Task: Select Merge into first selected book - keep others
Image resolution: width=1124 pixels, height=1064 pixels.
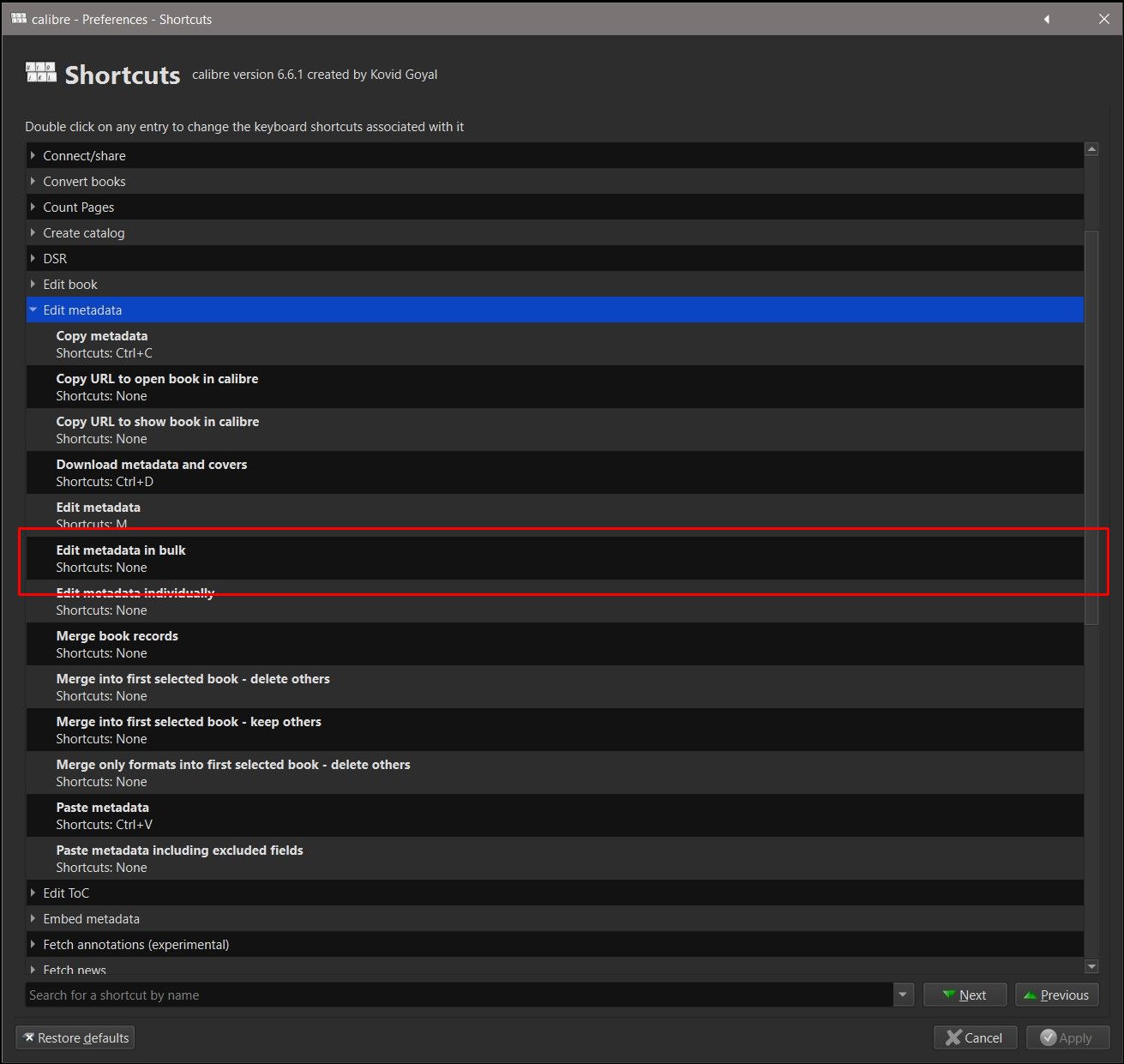Action: point(555,730)
